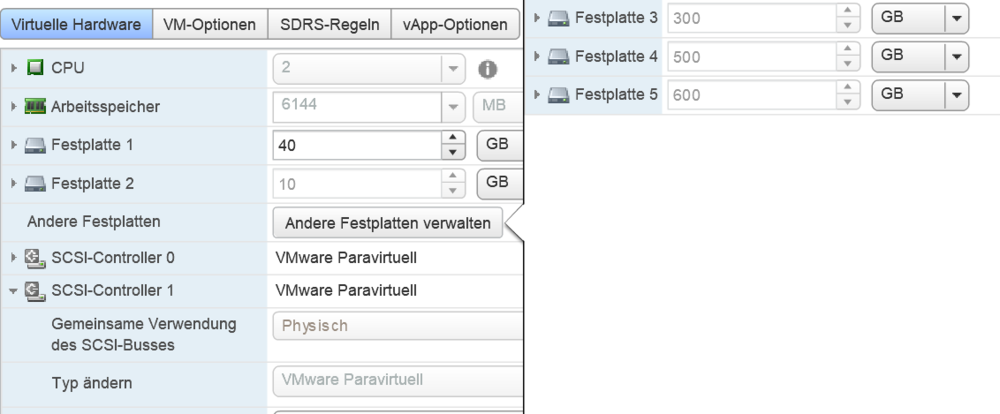The height and width of the screenshot is (414, 1000).
Task: Open the SDRS-Regeln tab
Action: [329, 24]
